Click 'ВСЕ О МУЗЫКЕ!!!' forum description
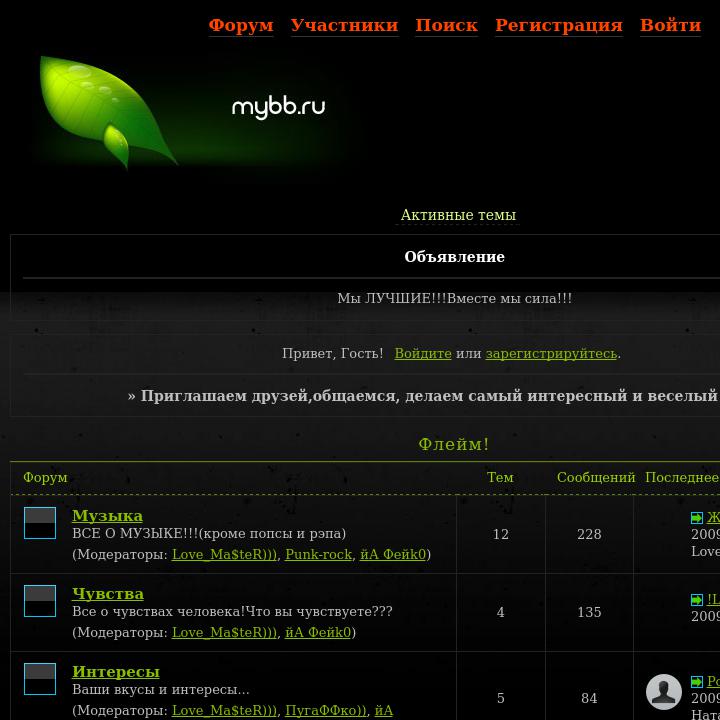720x720 pixels. coord(209,534)
